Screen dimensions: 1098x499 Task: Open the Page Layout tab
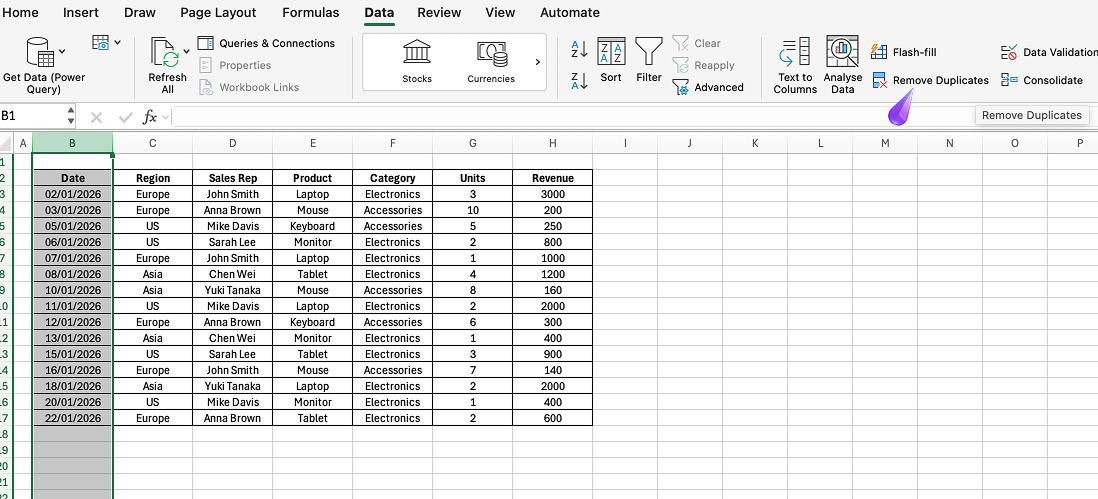tap(218, 13)
